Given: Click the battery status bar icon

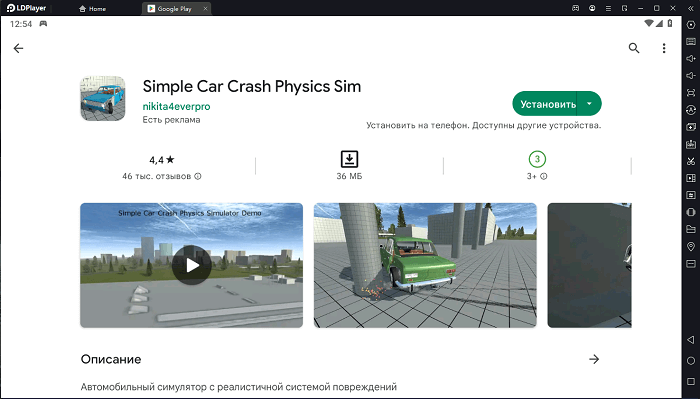Looking at the screenshot, I should (670, 23).
